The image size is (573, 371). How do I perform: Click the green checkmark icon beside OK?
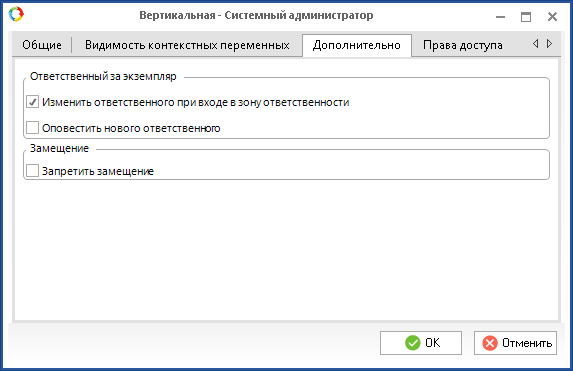(x=413, y=343)
